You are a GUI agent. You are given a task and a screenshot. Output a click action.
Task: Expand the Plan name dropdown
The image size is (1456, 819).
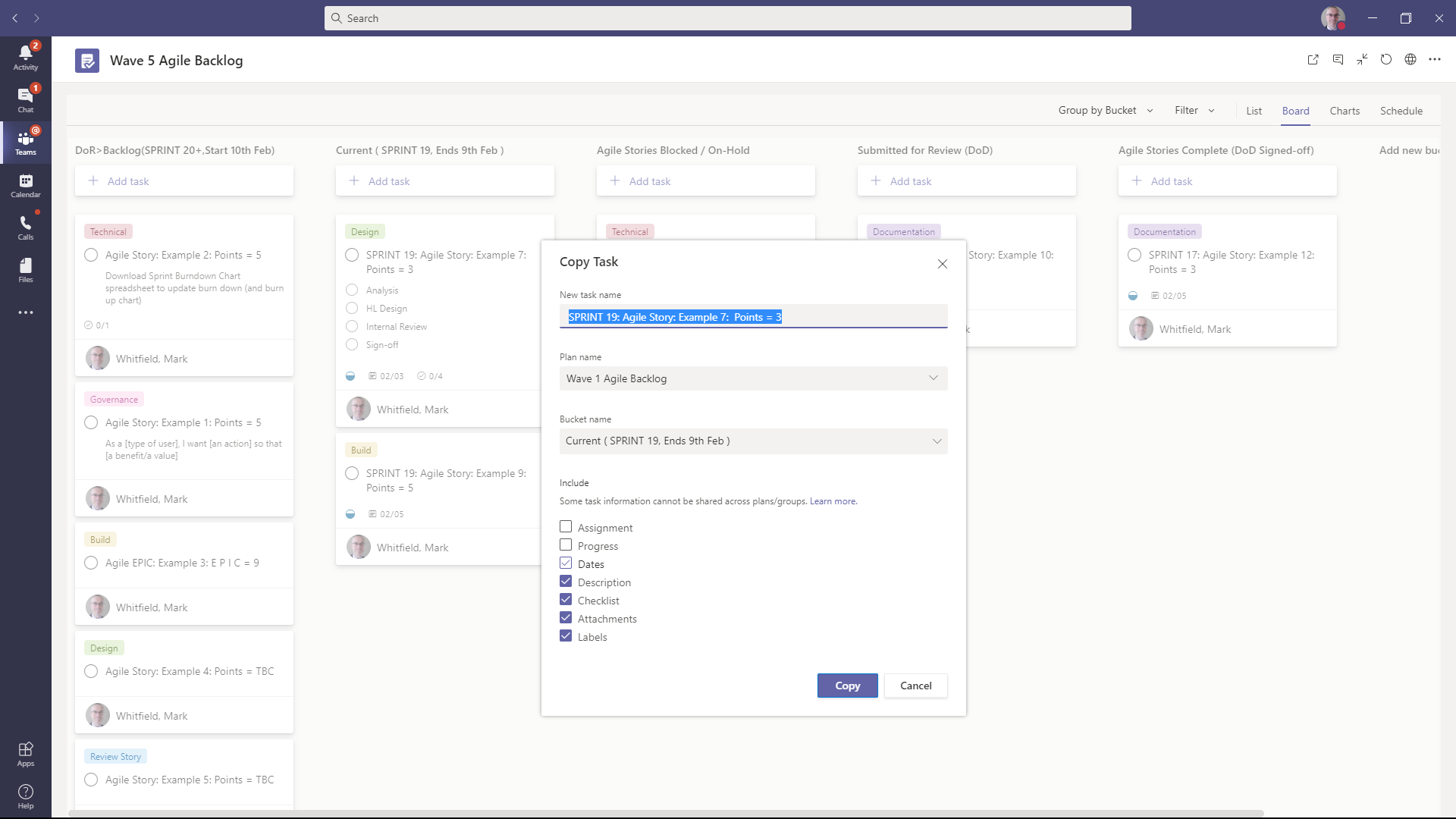tap(753, 378)
